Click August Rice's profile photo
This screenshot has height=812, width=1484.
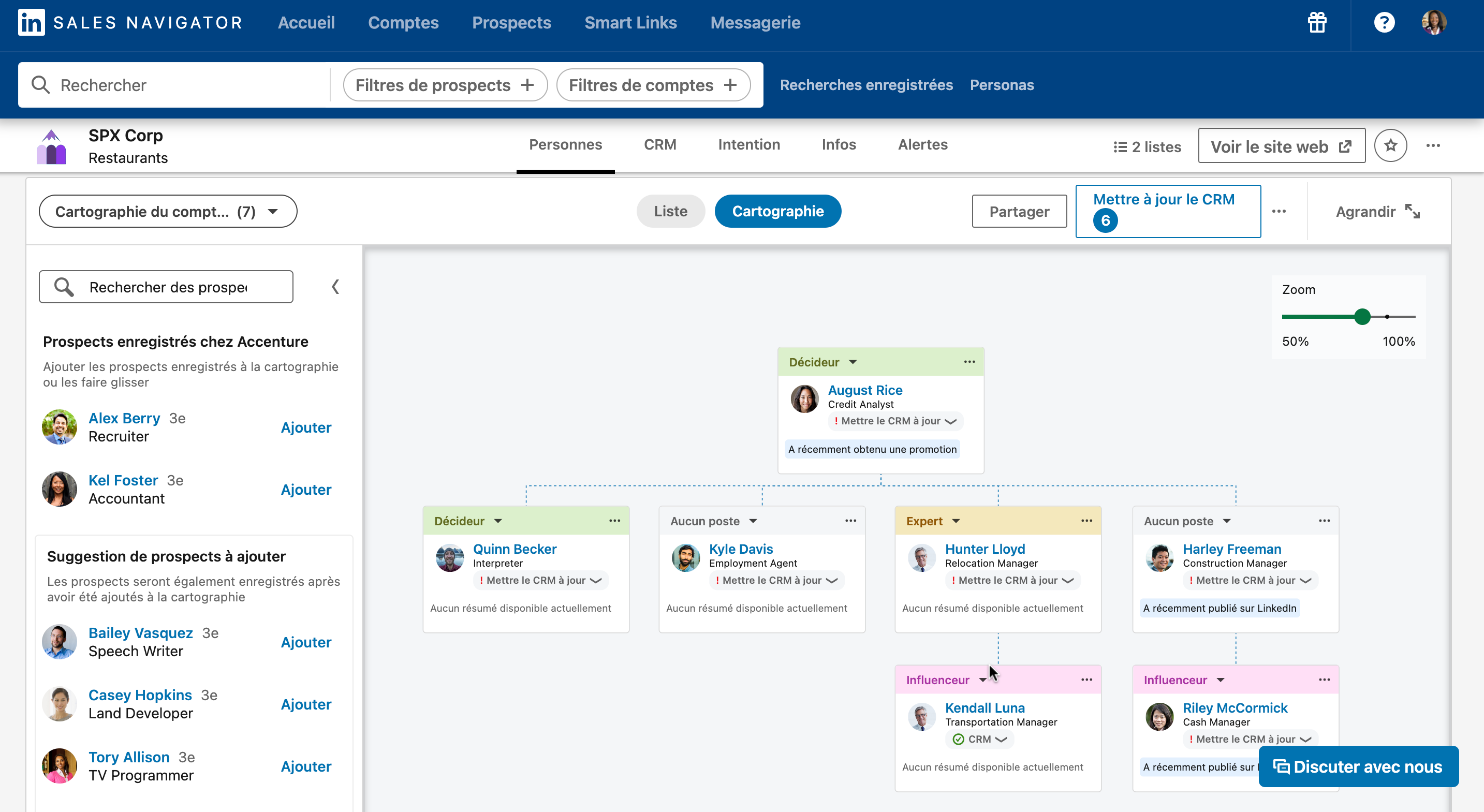[805, 398]
